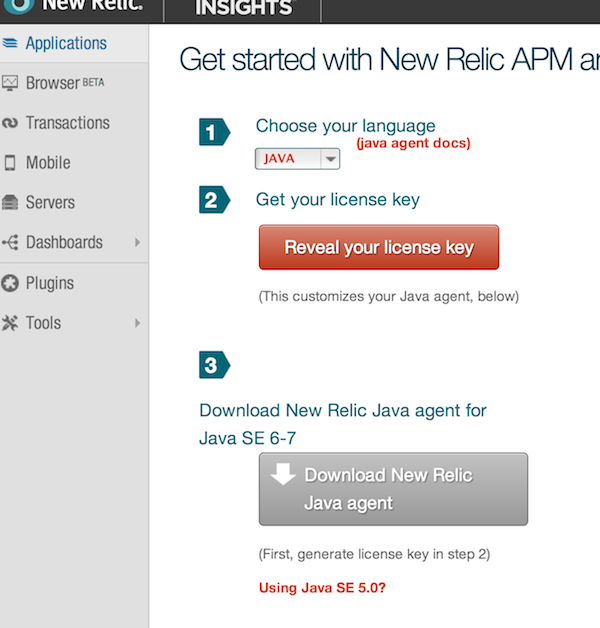The height and width of the screenshot is (628, 600).
Task: Click the Dashboards node icon
Action: [x=10, y=242]
